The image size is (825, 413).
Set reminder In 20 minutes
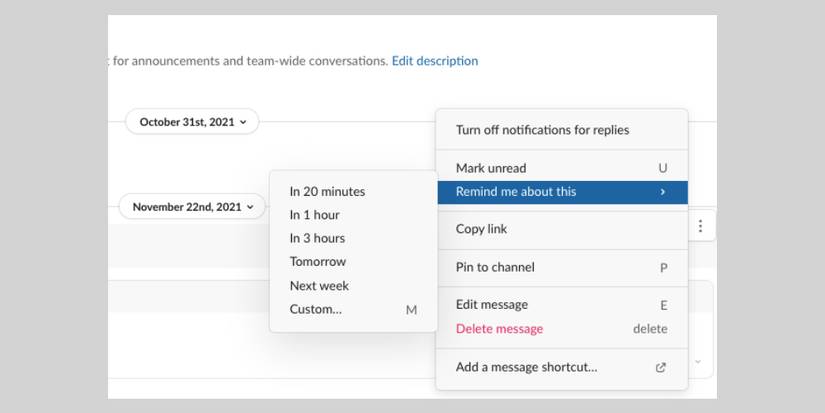tap(353, 192)
